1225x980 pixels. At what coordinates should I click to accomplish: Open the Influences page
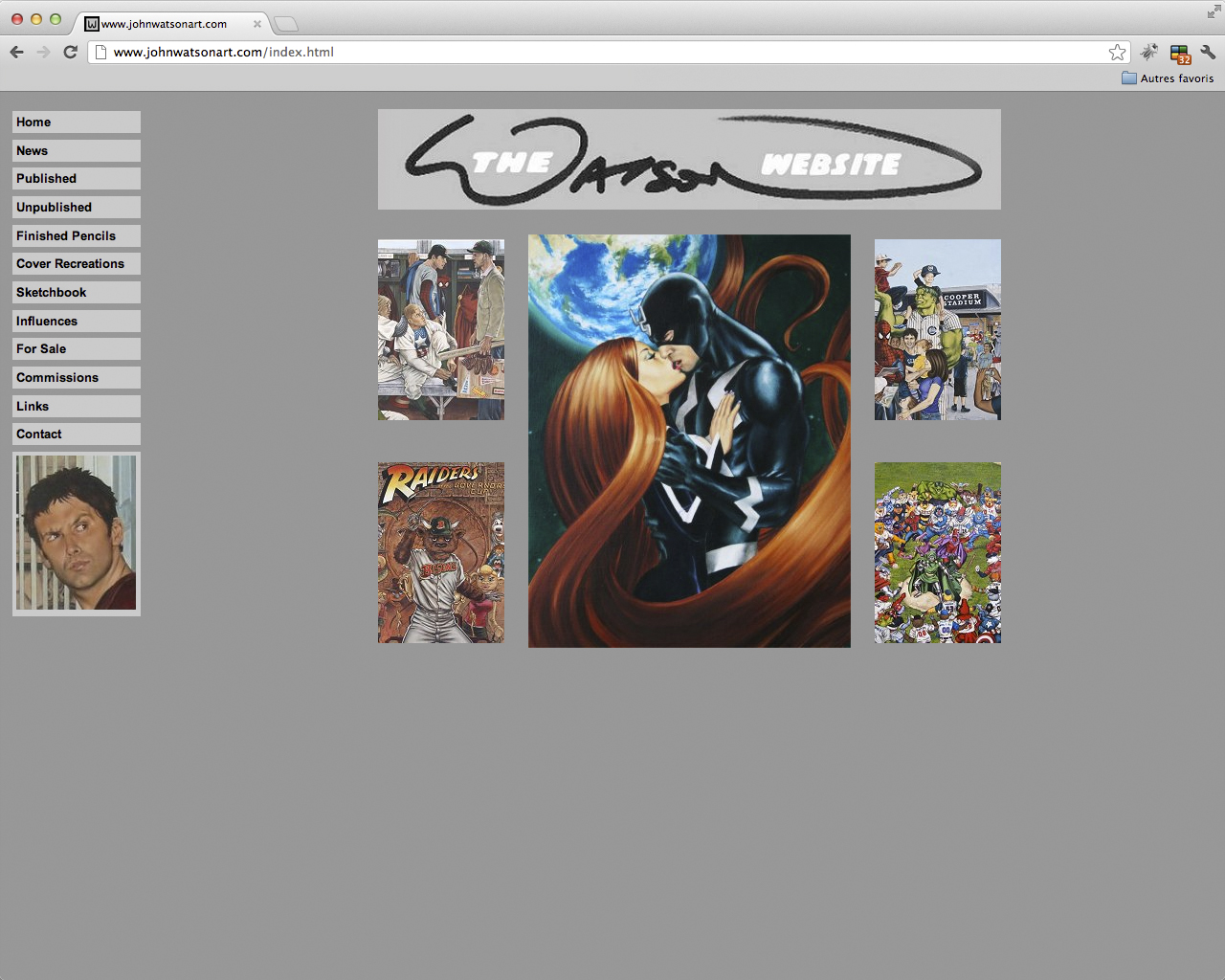pos(77,322)
